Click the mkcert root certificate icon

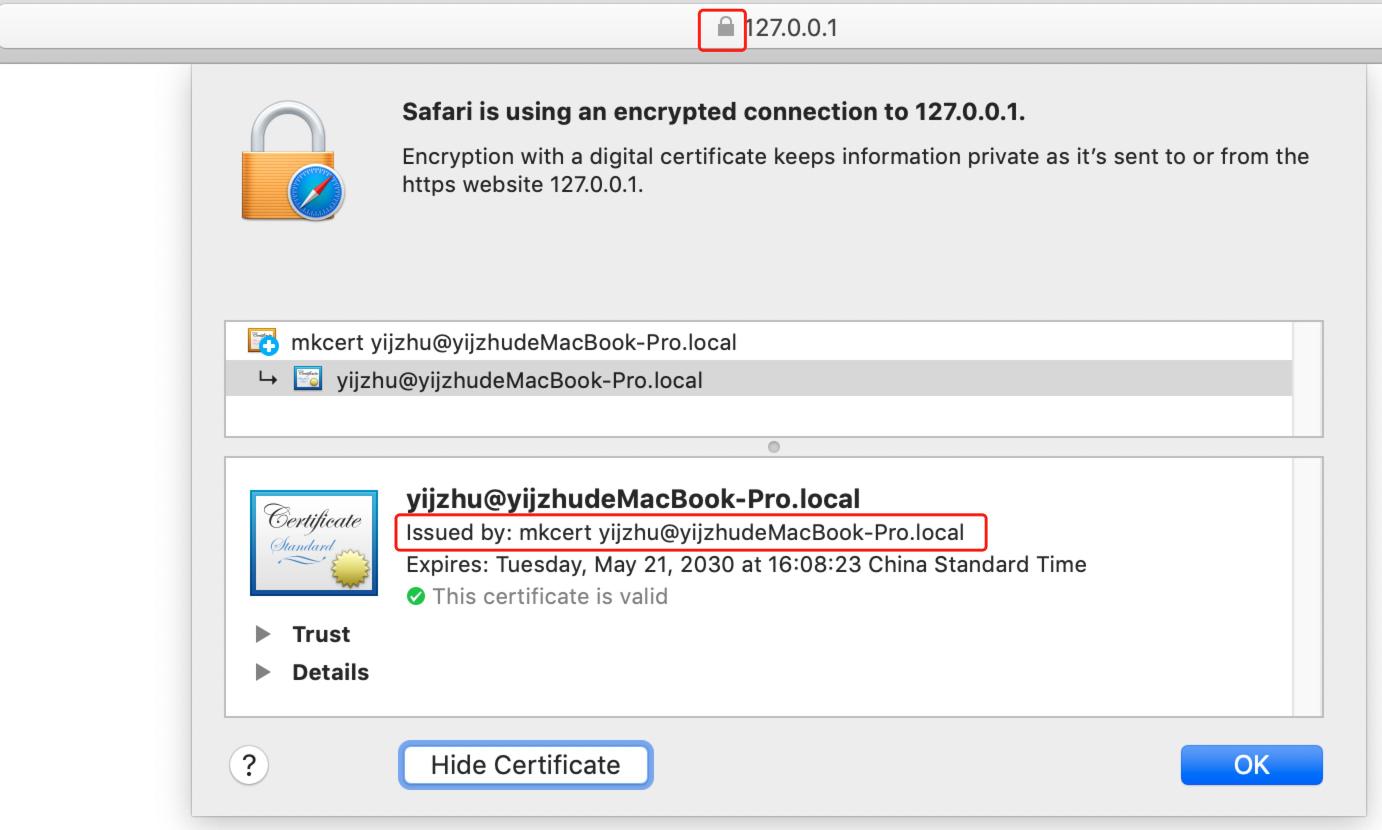262,343
